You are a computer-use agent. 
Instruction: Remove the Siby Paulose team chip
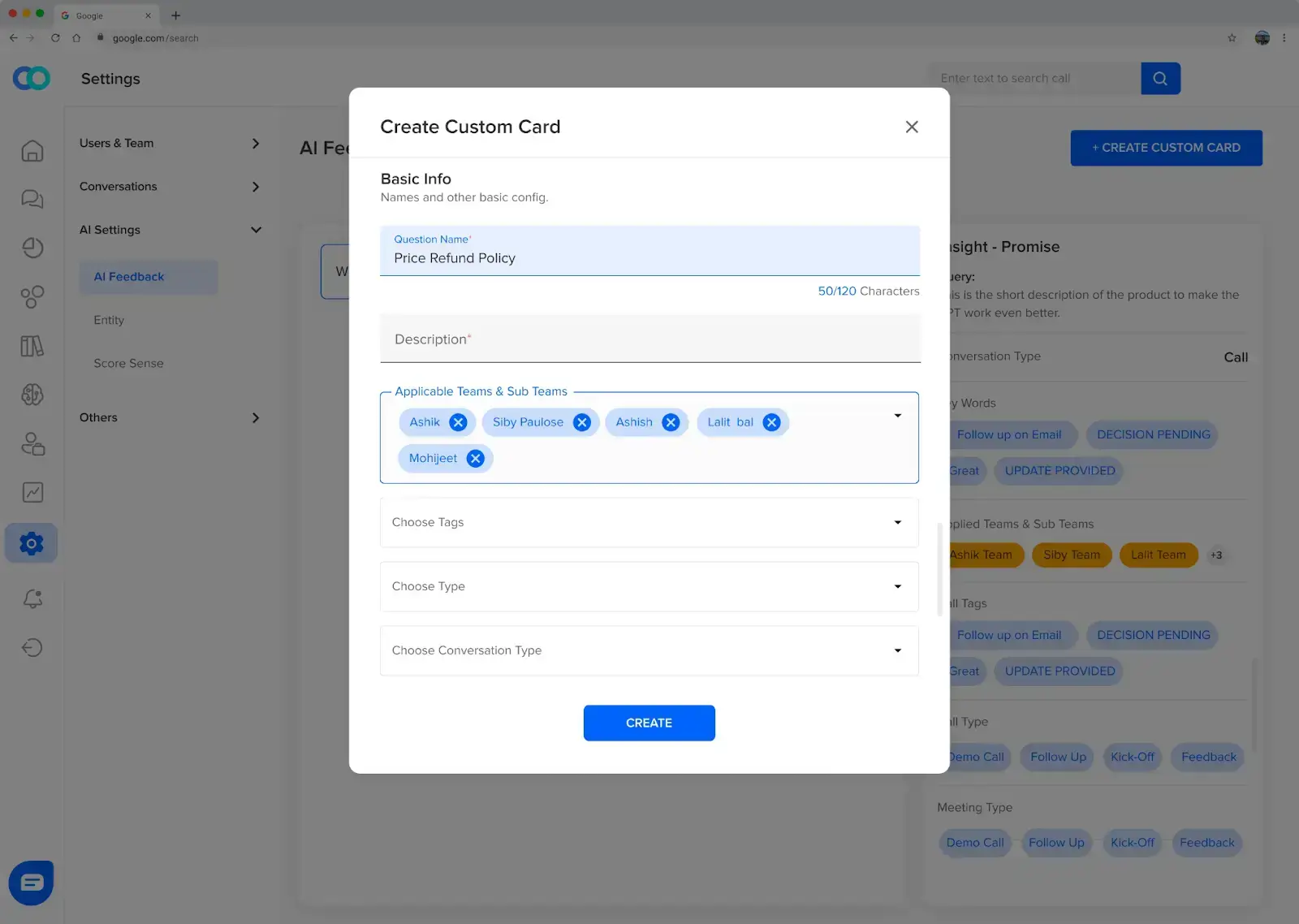(581, 422)
